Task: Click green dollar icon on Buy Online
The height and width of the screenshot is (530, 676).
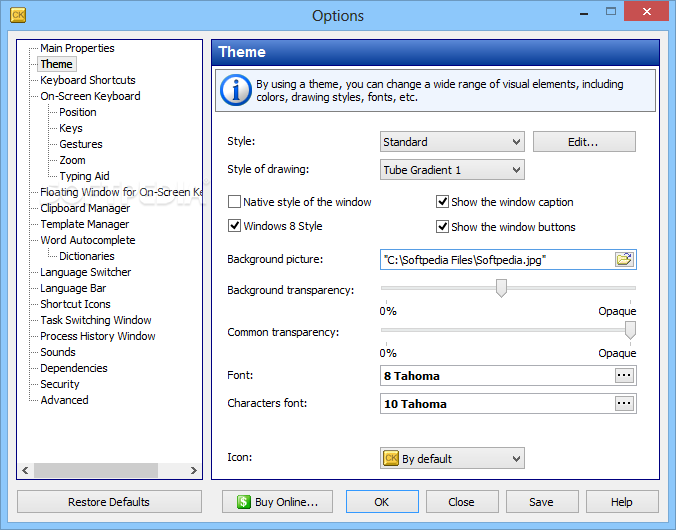Action: [244, 502]
